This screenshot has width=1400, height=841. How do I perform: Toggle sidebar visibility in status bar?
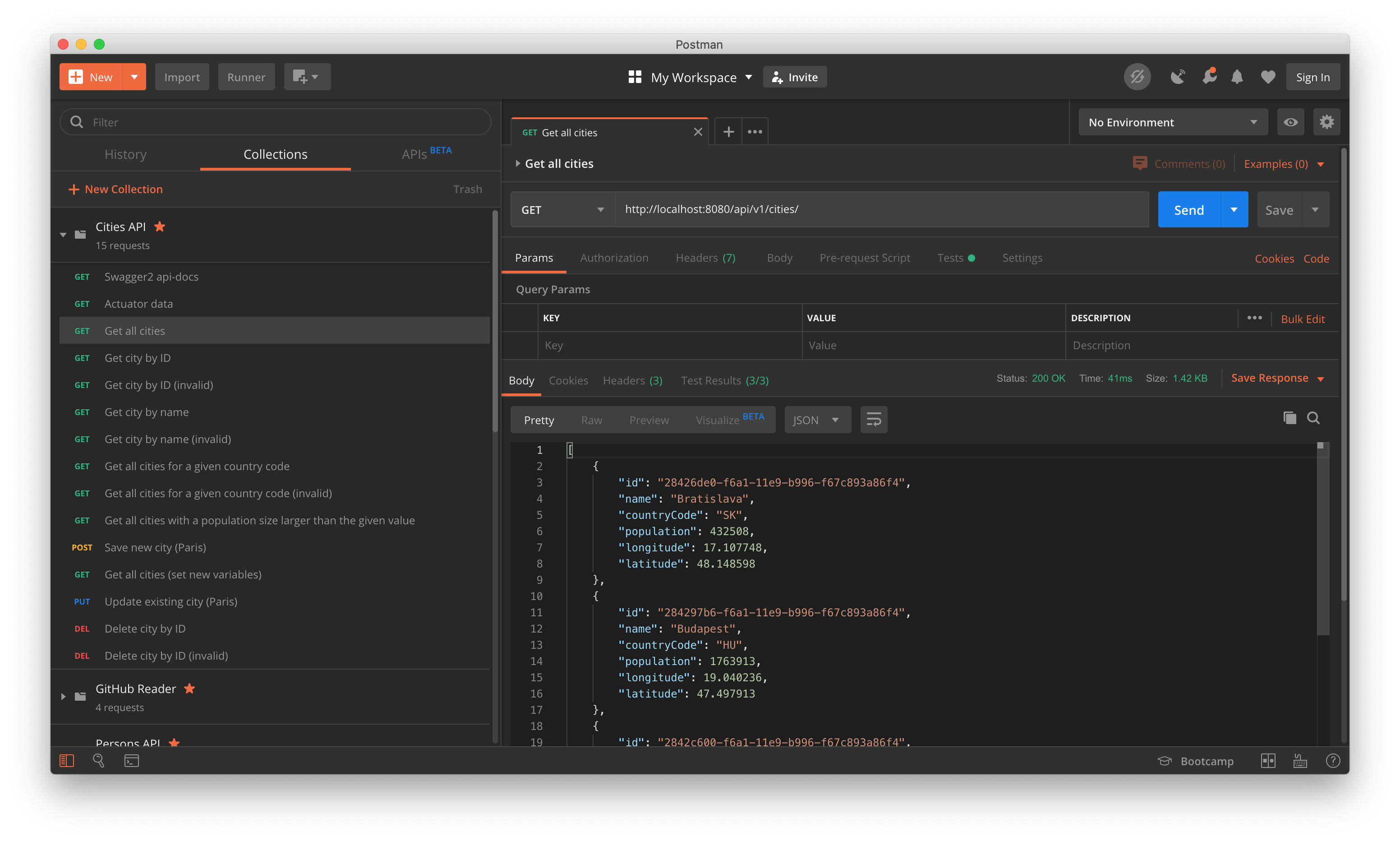[x=67, y=761]
